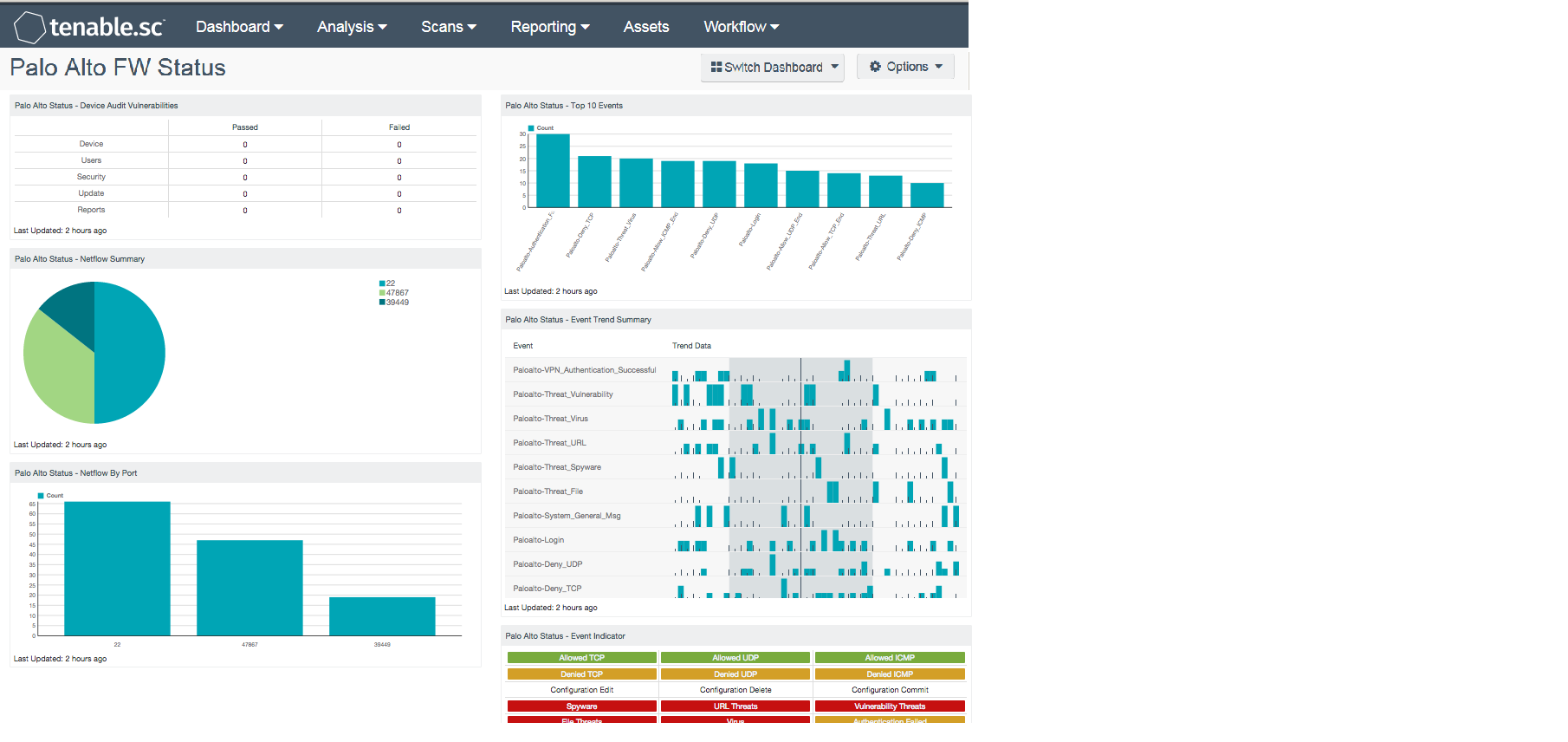Click the port 22 bar in Netflow By Port
1568x742 pixels.
[117, 569]
